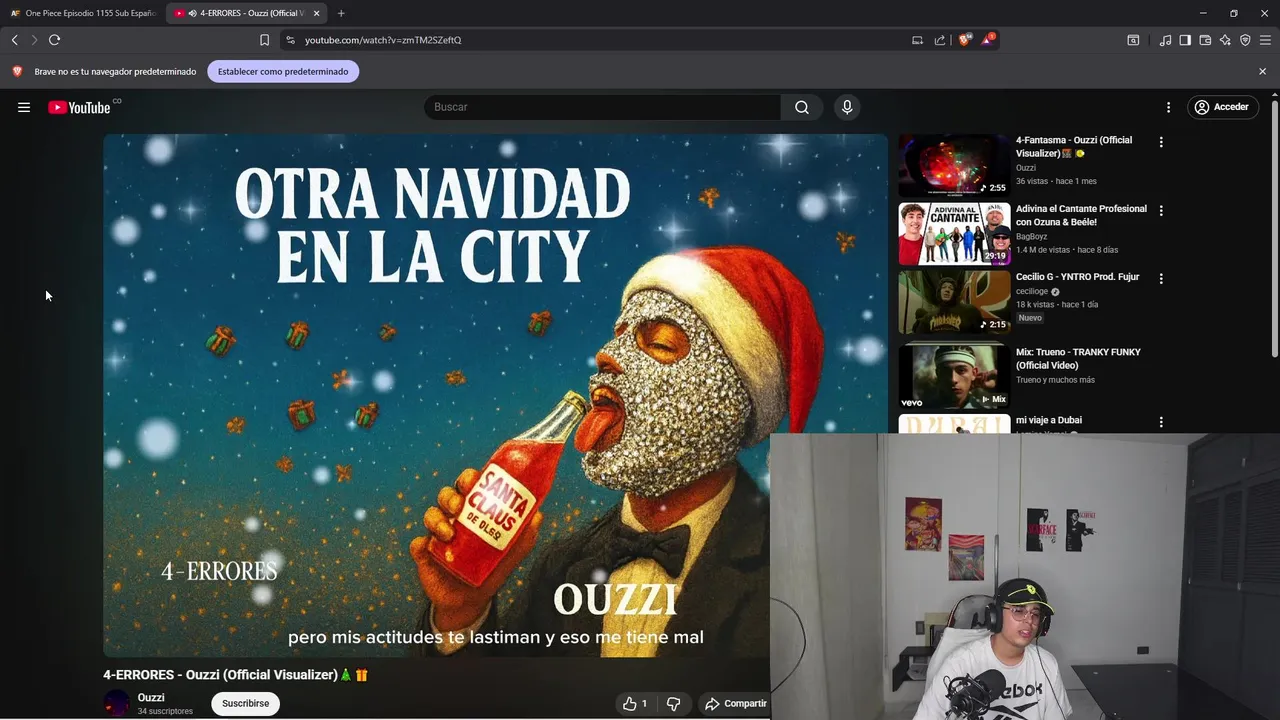Open the YouTube hamburger guide menu
1280x720 pixels.
coord(24,107)
